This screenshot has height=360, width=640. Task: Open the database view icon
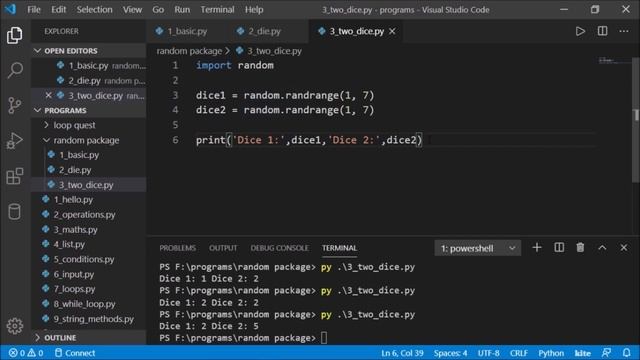[x=15, y=211]
